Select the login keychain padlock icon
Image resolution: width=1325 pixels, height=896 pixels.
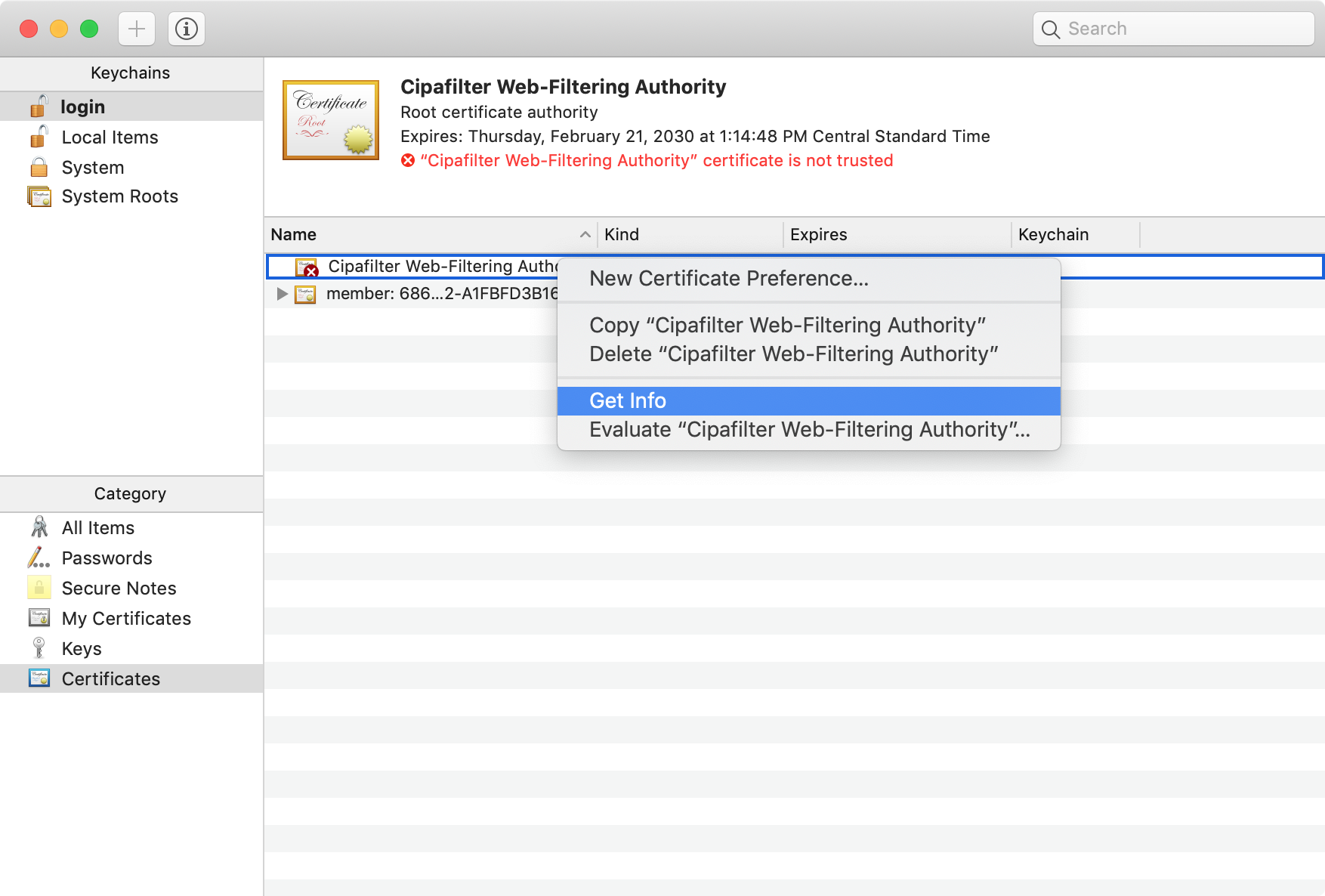pyautogui.click(x=39, y=107)
